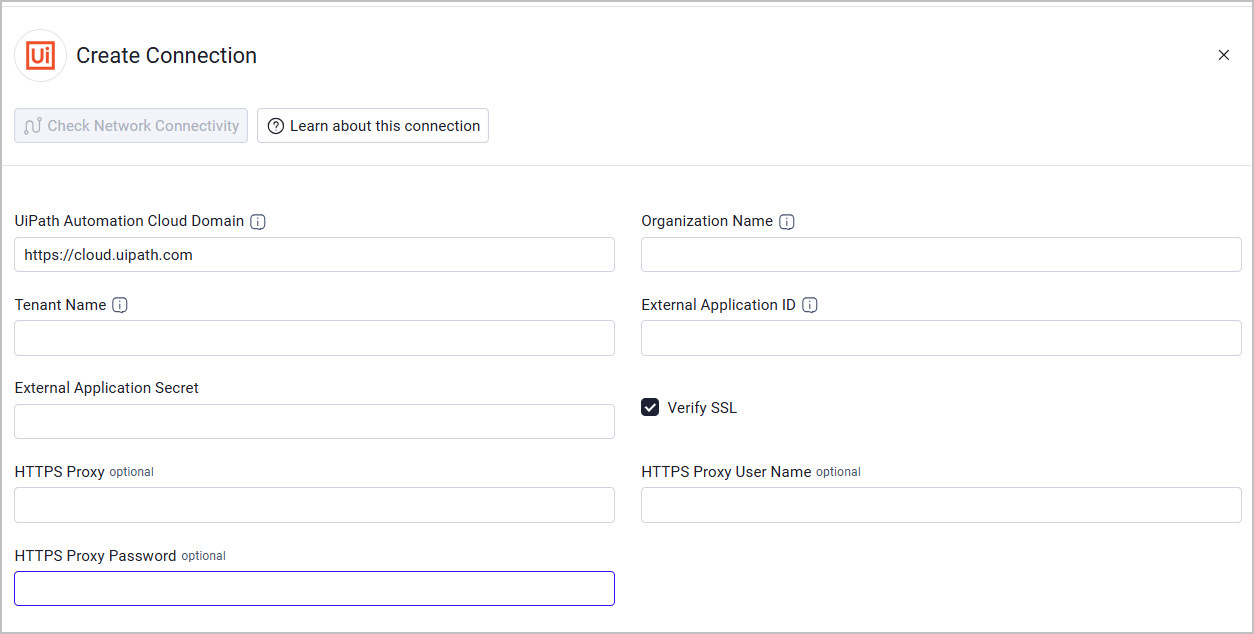Click the UiPath logo icon
The width and height of the screenshot is (1254, 634).
41,55
